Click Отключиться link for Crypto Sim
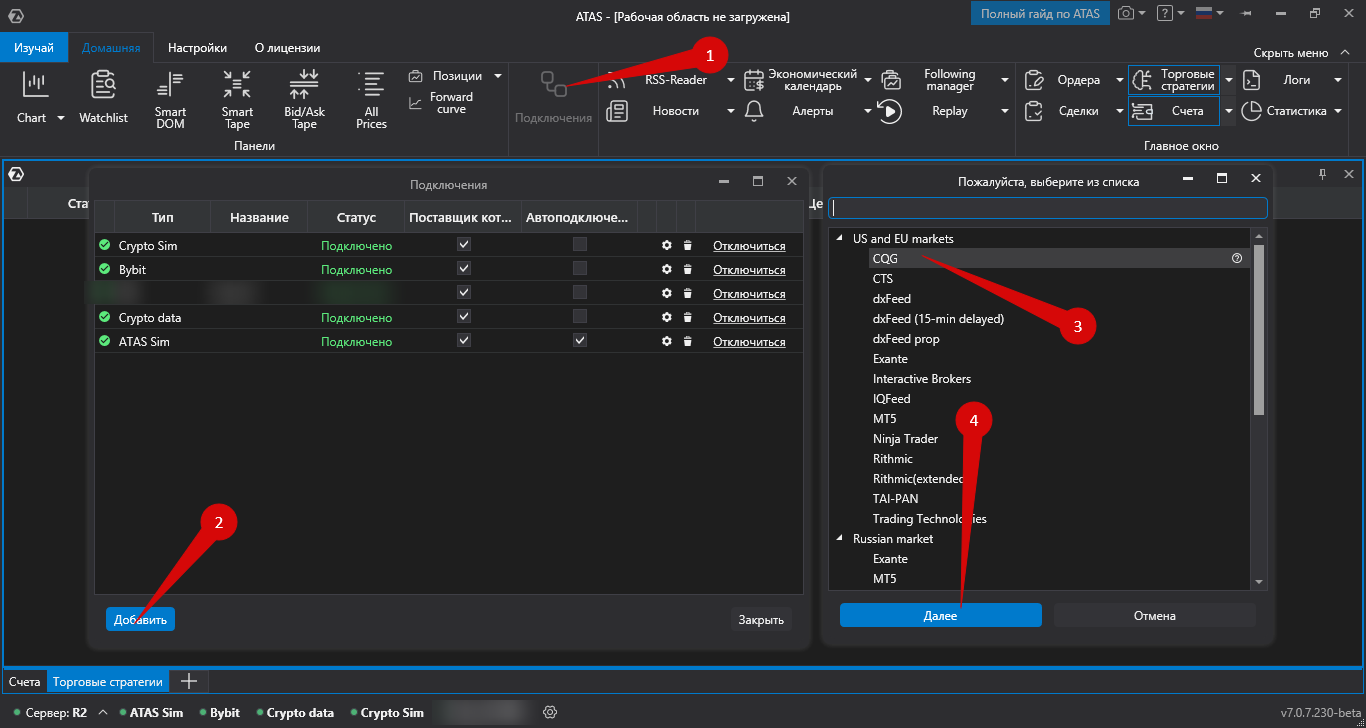Screen dimensions: 1366x728 [749, 246]
